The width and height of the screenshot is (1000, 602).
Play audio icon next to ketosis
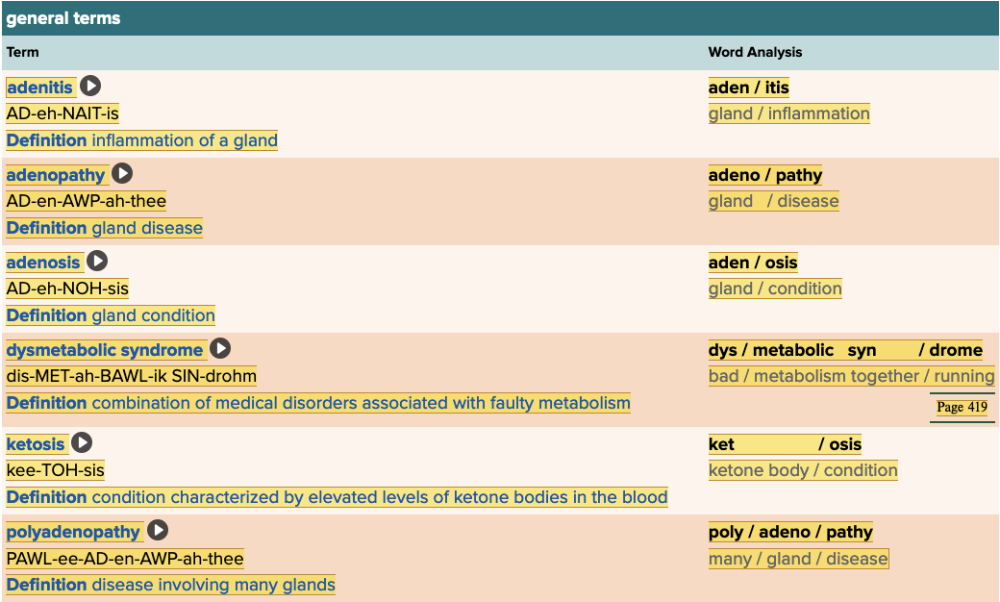pos(82,443)
